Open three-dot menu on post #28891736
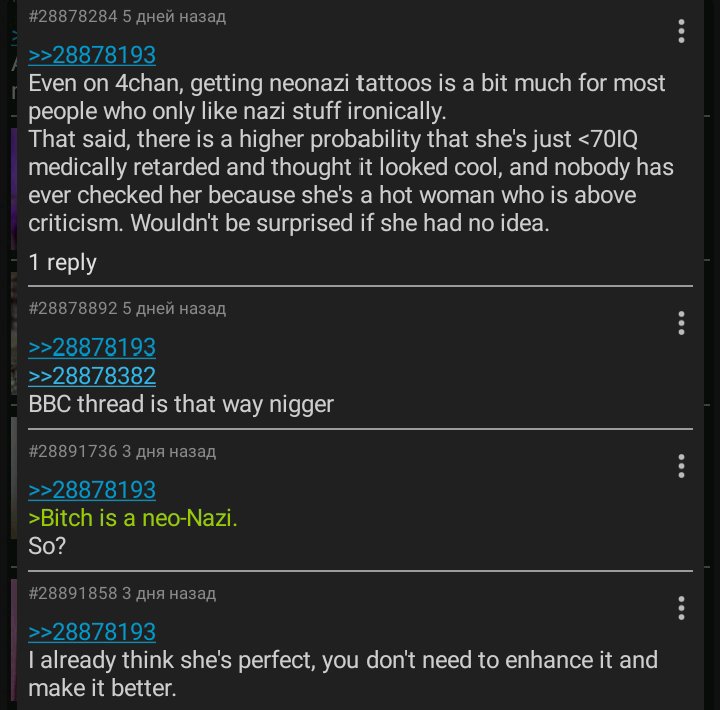Screen dimensions: 720x710 point(681,466)
